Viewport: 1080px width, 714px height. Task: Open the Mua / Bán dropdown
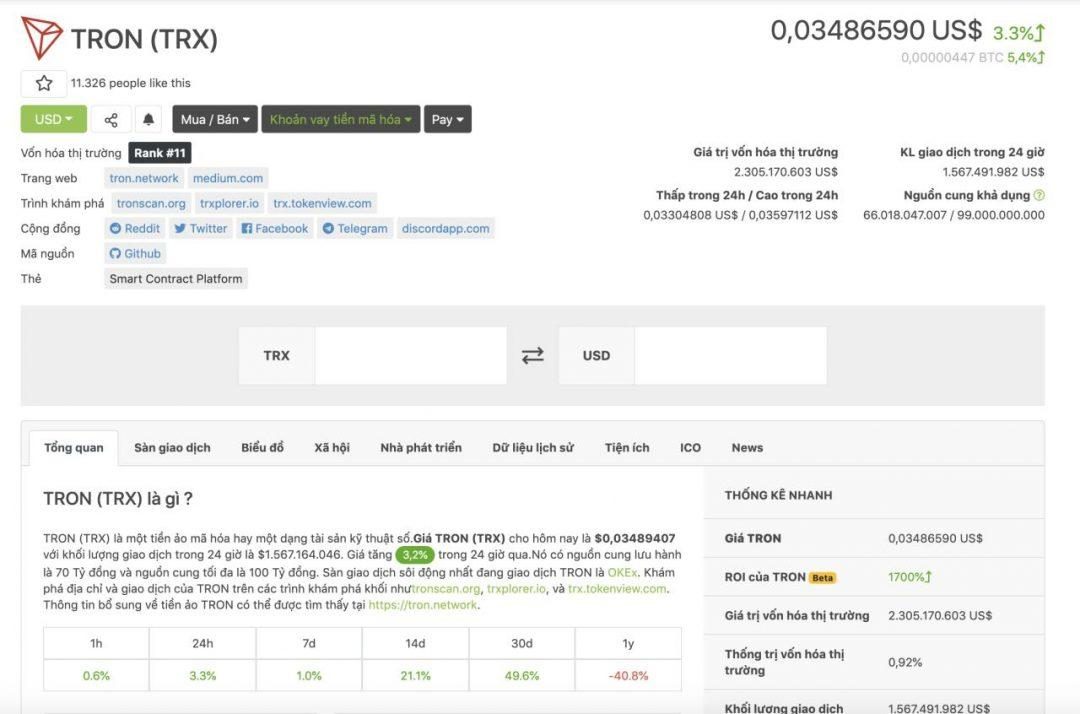(215, 119)
